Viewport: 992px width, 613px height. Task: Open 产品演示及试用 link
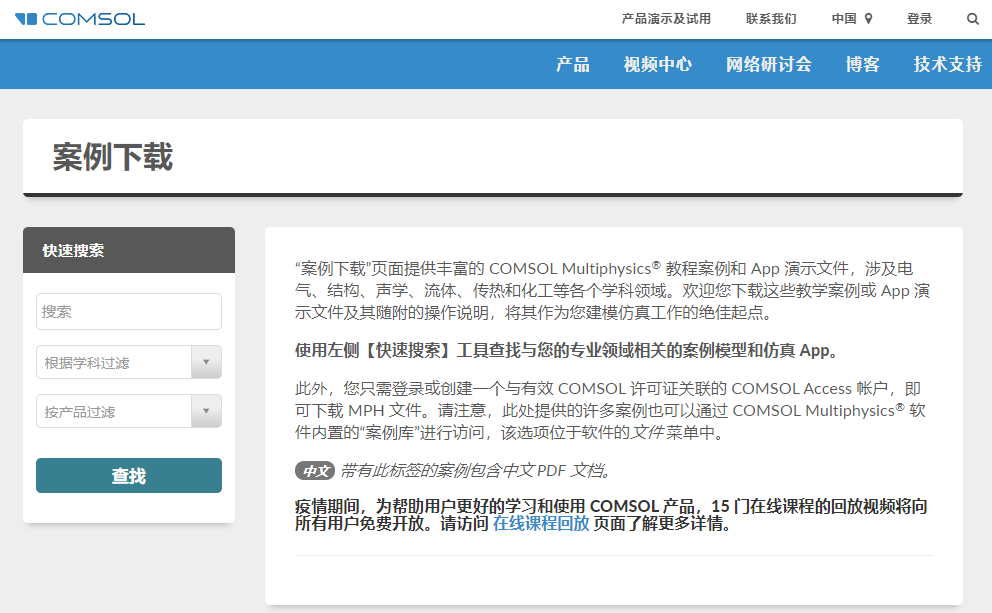pyautogui.click(x=666, y=19)
